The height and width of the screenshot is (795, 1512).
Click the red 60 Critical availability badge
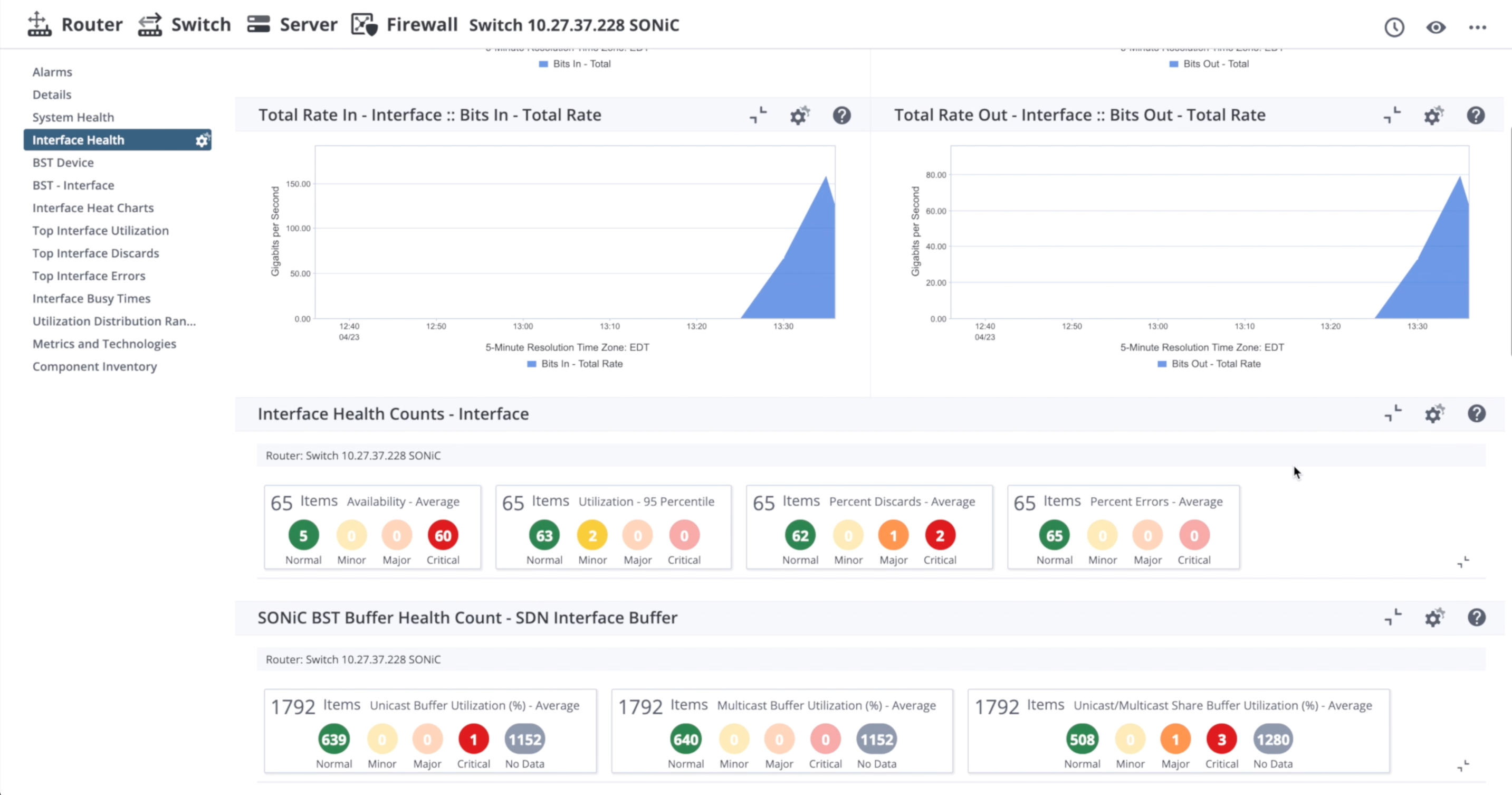[x=443, y=535]
